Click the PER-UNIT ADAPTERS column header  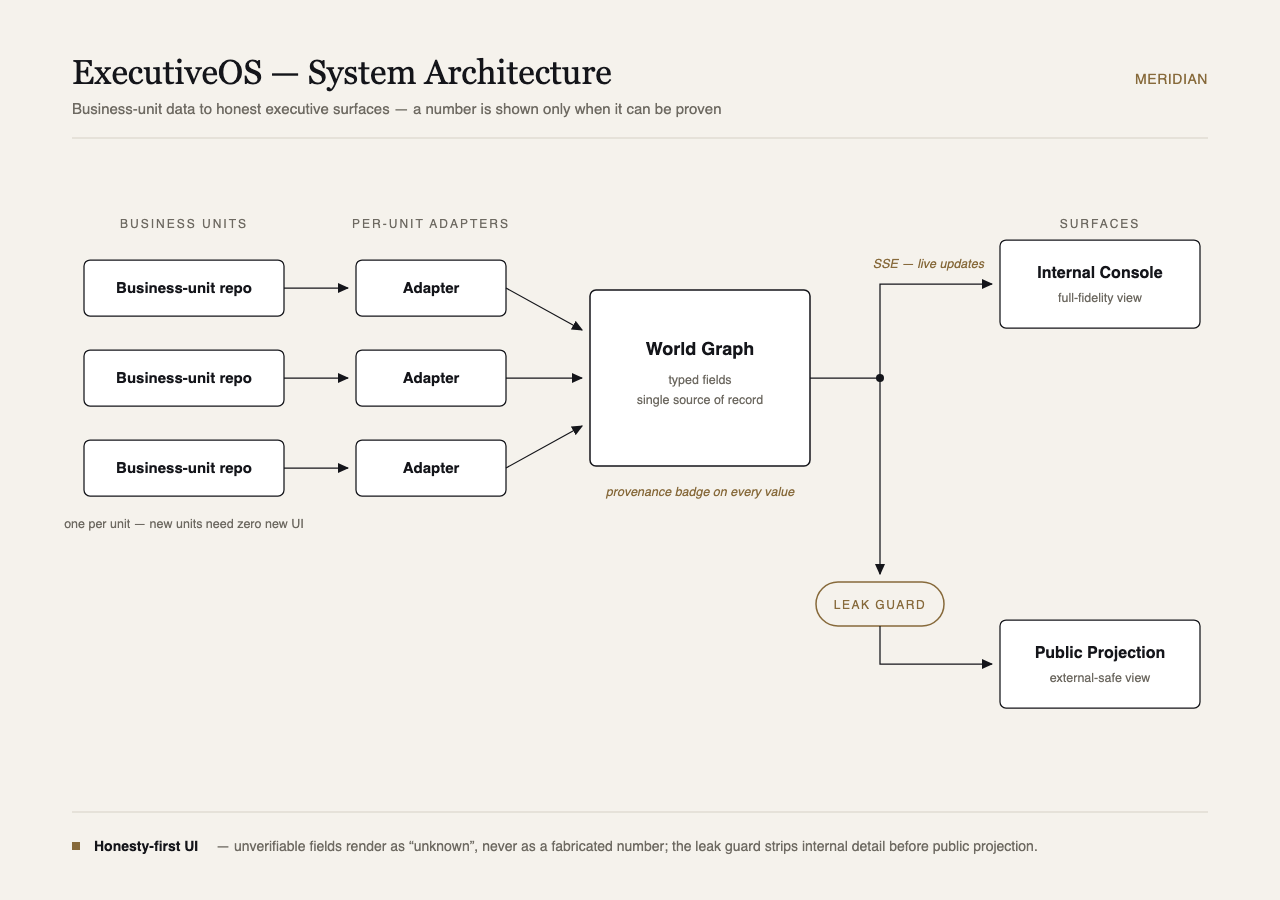pyautogui.click(x=431, y=224)
